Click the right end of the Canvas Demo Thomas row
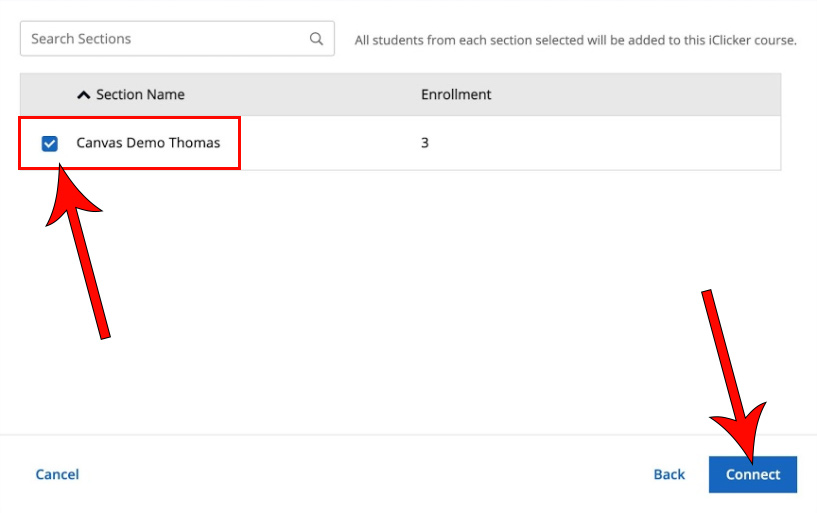The image size is (817, 513). (x=740, y=143)
